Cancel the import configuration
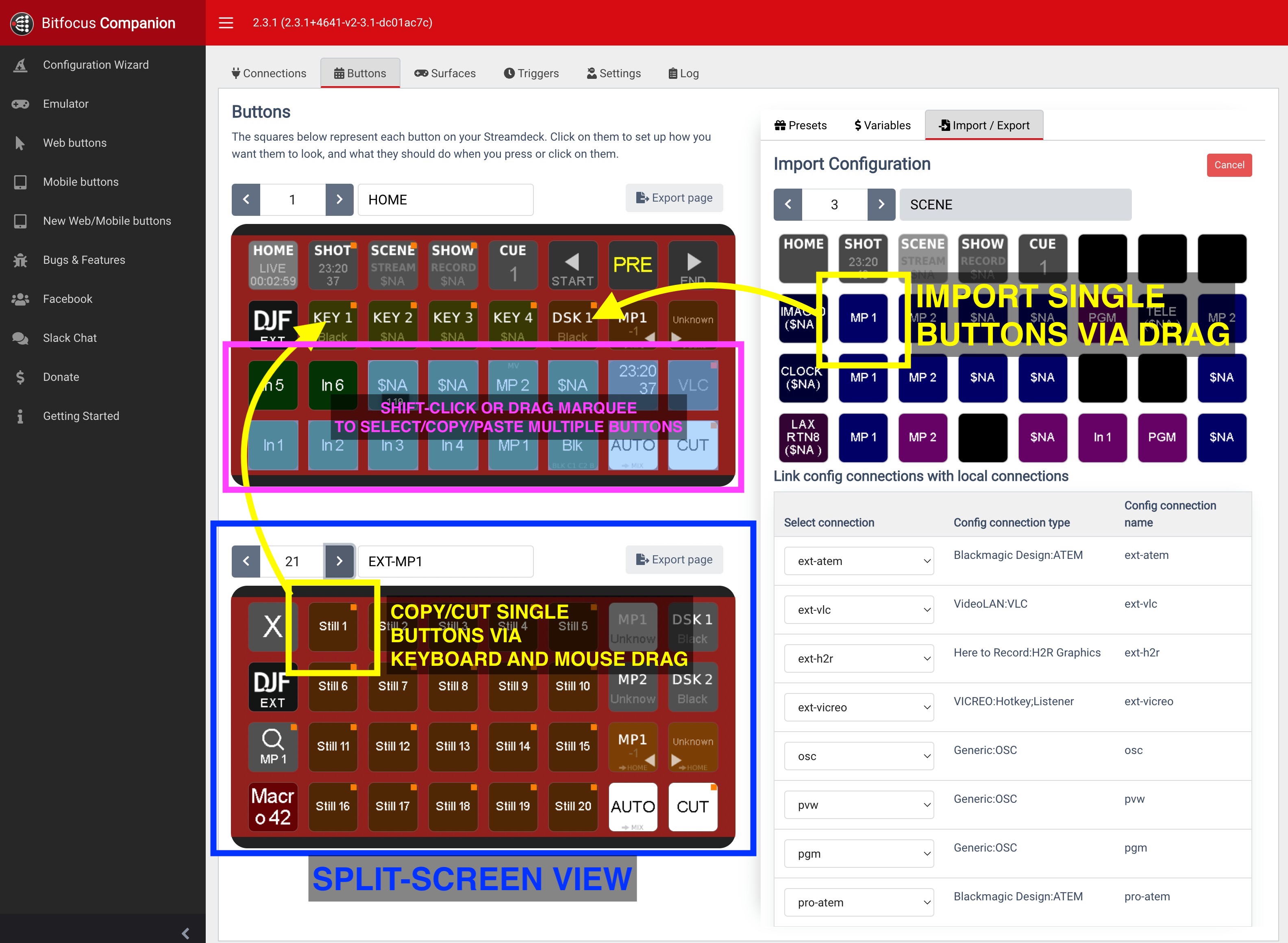The image size is (1288, 943). [x=1229, y=165]
